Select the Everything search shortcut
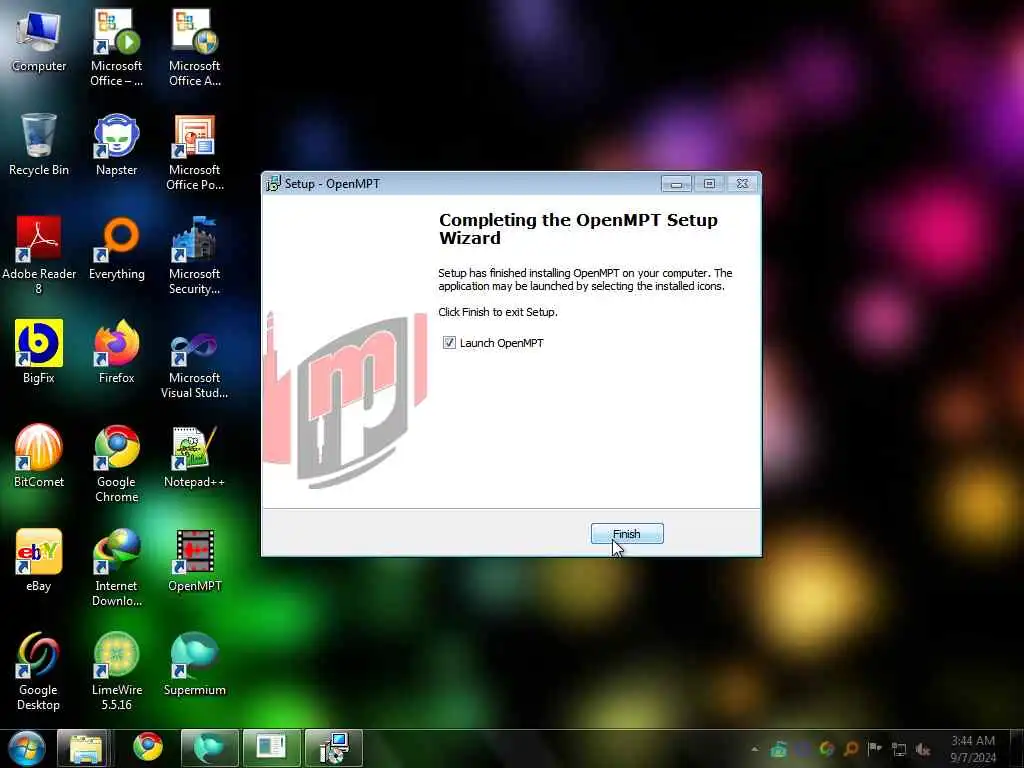Image resolution: width=1024 pixels, height=768 pixels. [x=116, y=249]
